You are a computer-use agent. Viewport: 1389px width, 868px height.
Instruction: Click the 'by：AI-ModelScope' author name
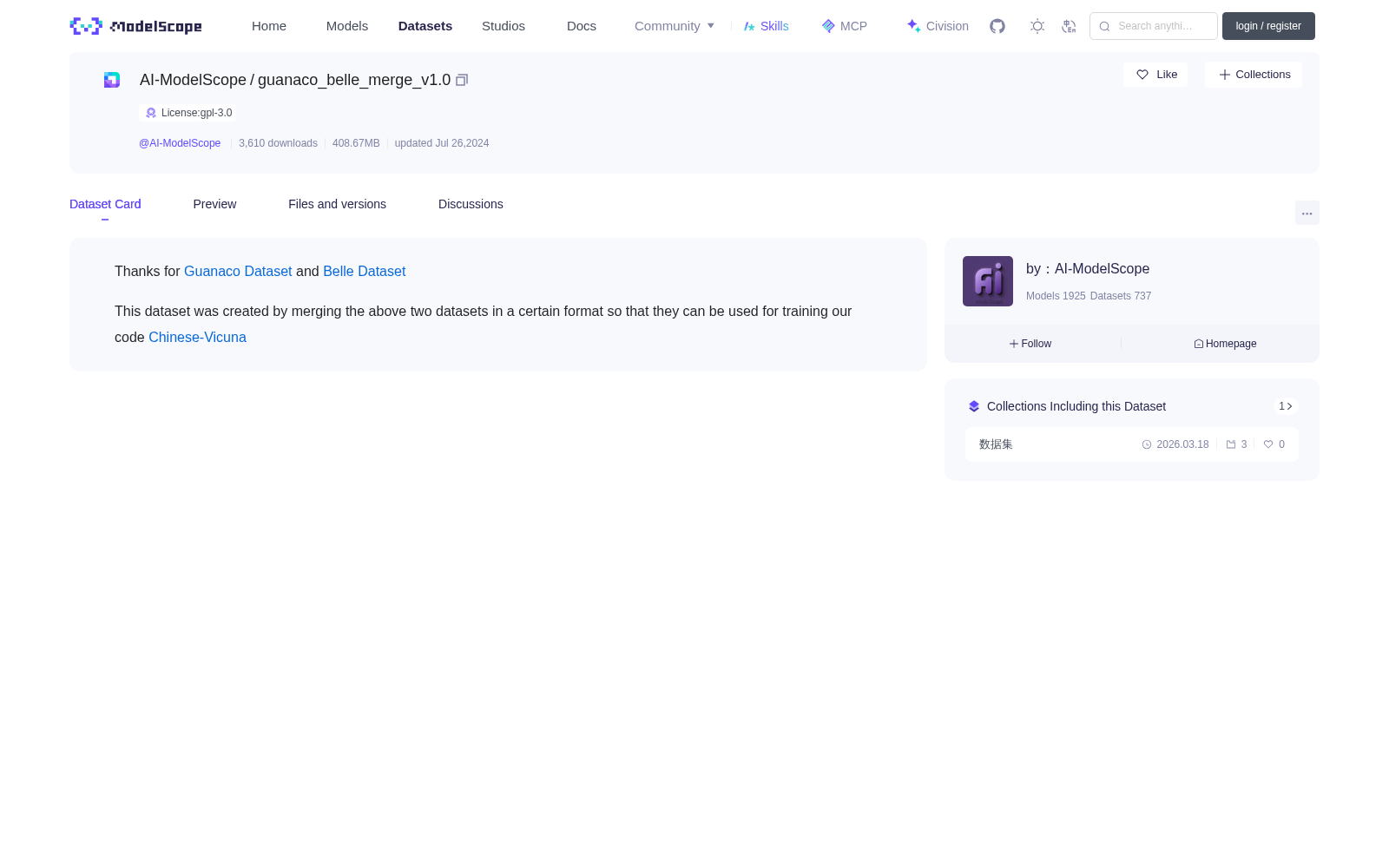click(1088, 269)
